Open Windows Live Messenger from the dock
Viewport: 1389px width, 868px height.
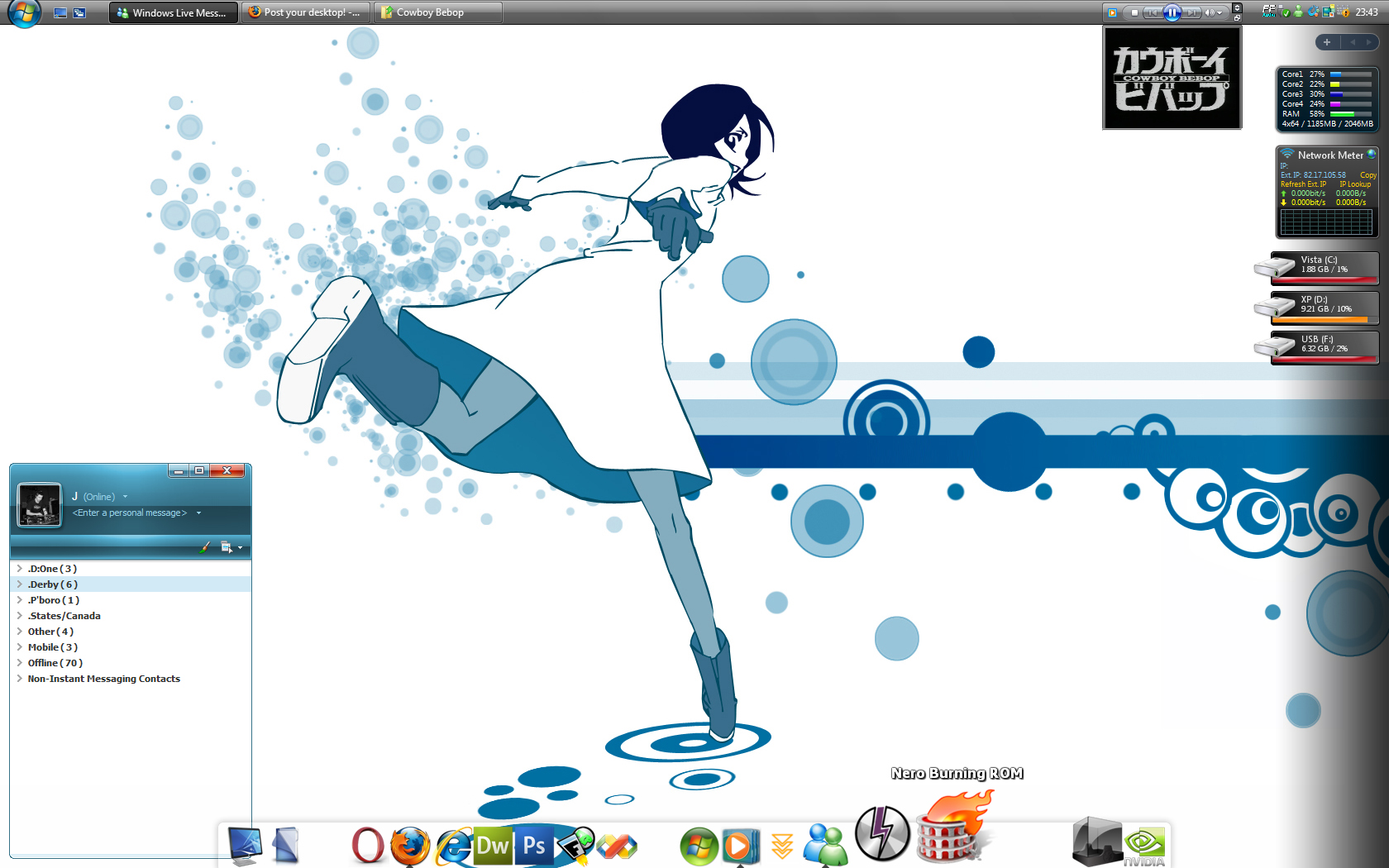point(825,845)
